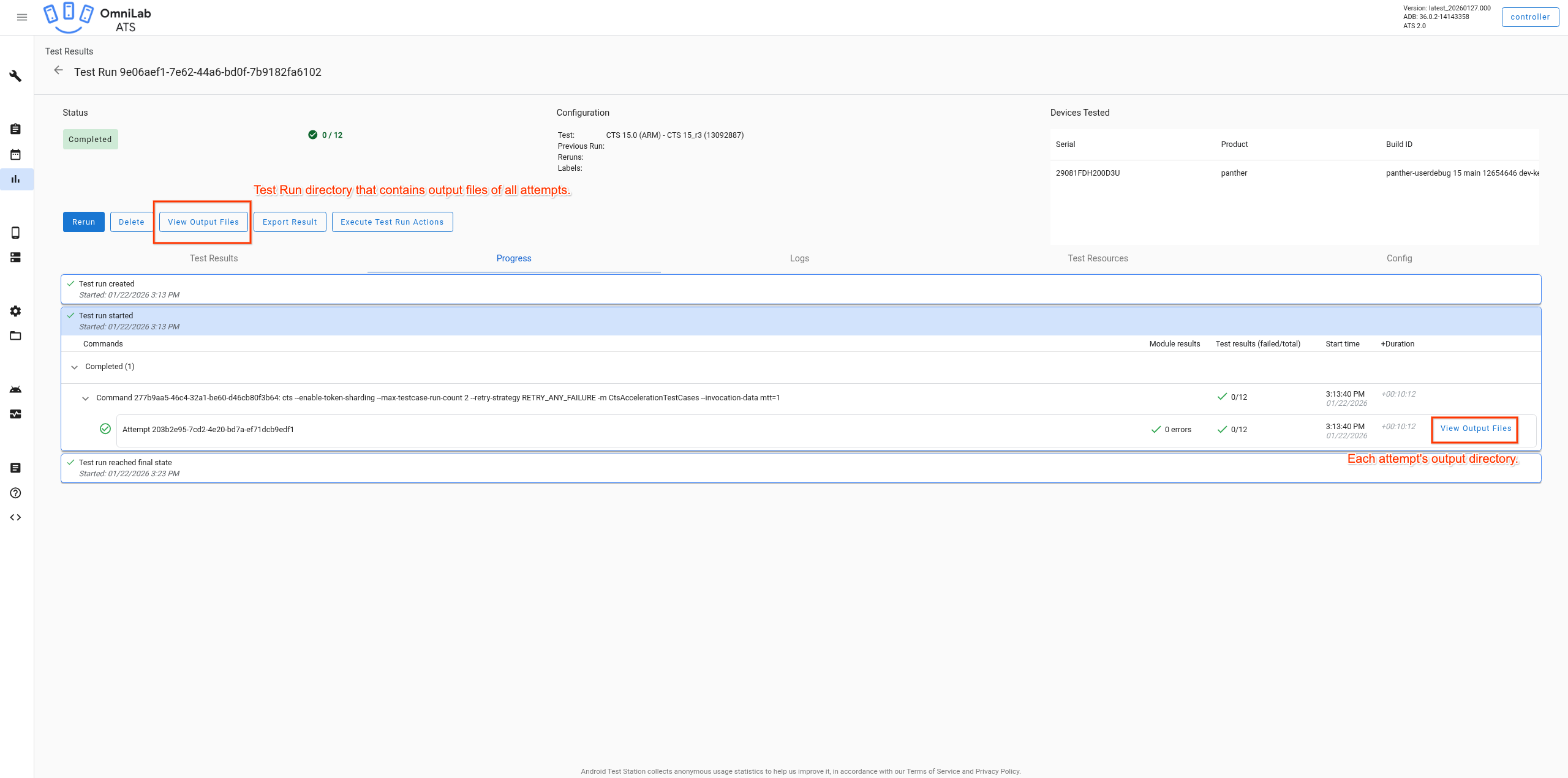Click the Rerun button
Viewport: 1568px width, 778px height.
pyautogui.click(x=83, y=222)
